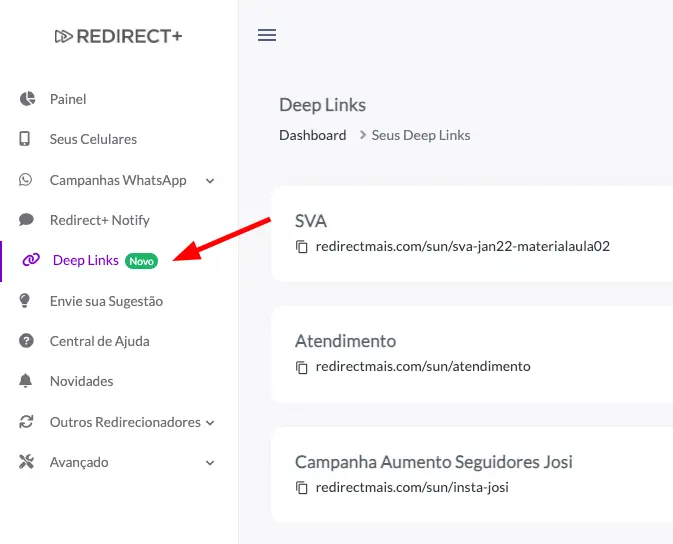Click the Deep Links chain icon
Viewport: 673px width, 544px height.
[31, 260]
